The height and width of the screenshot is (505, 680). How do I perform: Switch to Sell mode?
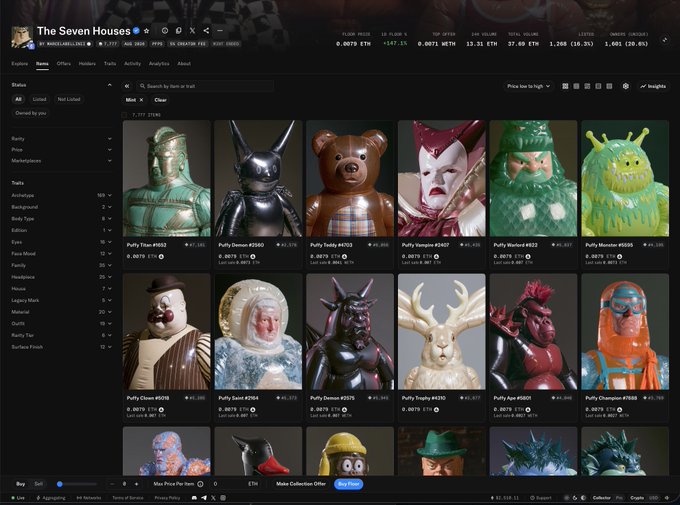(39, 484)
